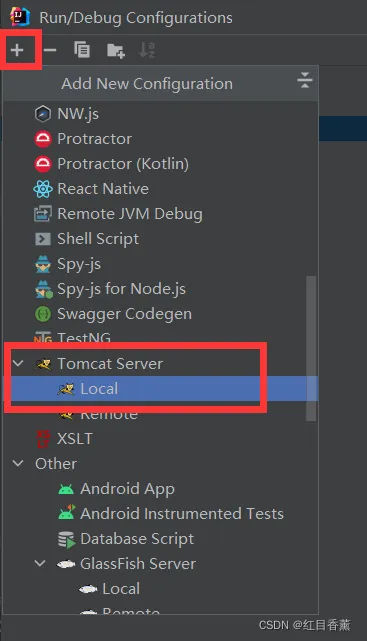Click the configuration list scrollbar thumb
Screen dimensions: 367x641
tap(311, 348)
